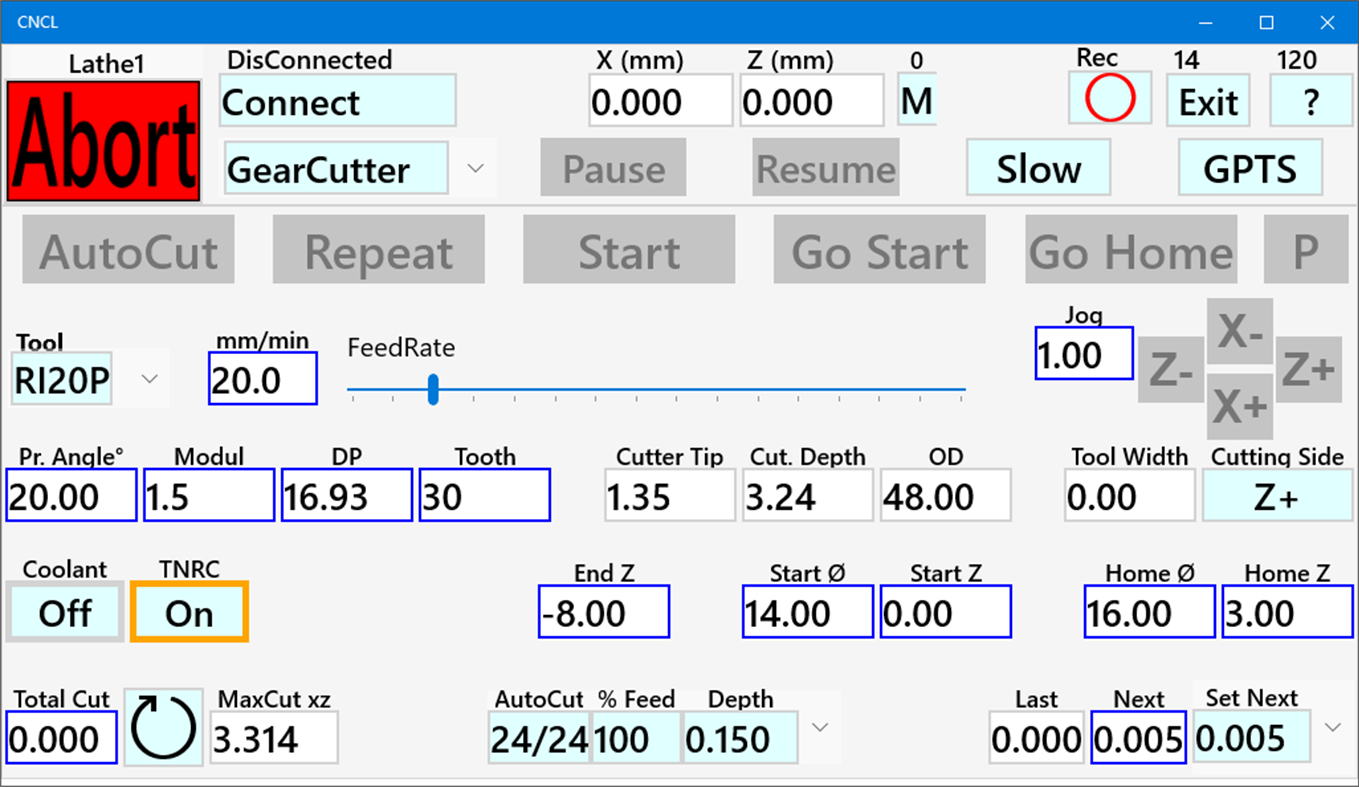Click the Rec recording circle icon

coord(1109,99)
